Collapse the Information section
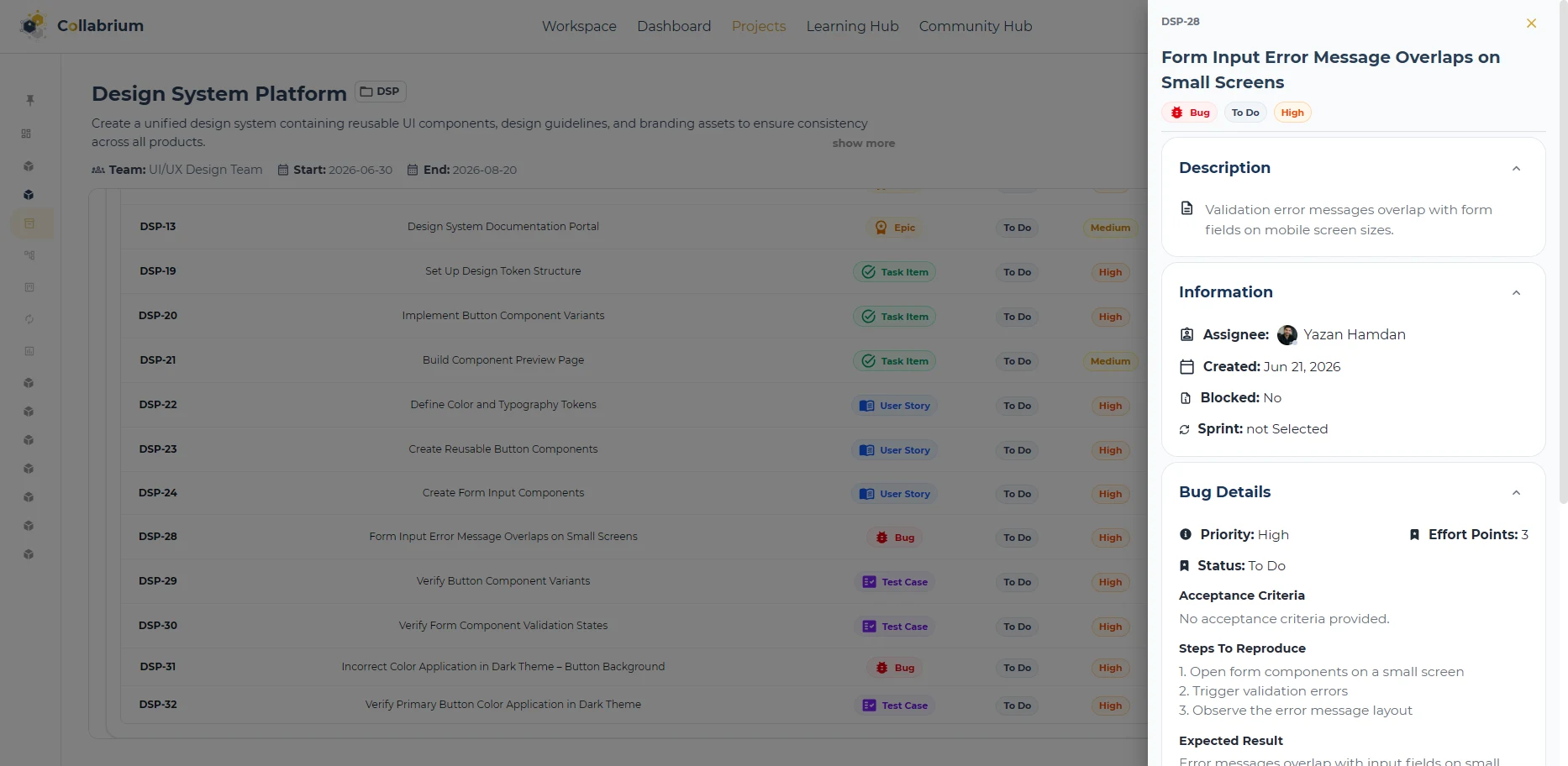1568x766 pixels. click(x=1516, y=293)
